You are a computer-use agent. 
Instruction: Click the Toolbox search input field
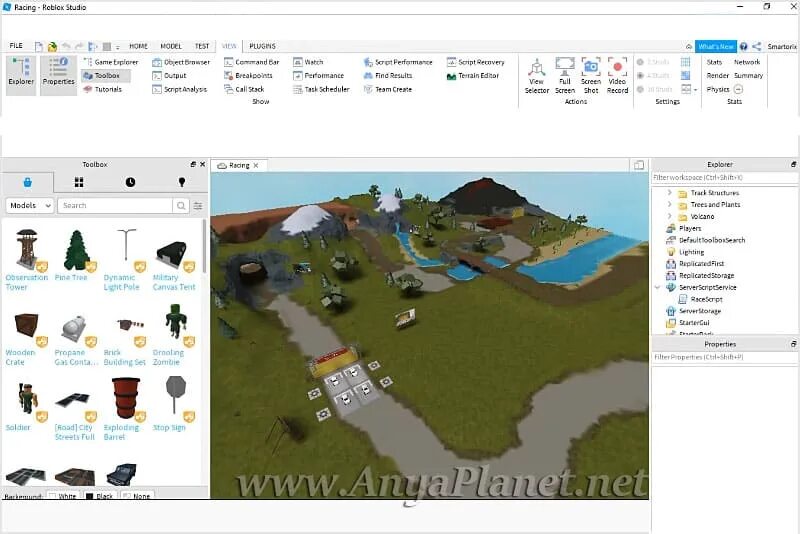pyautogui.click(x=115, y=205)
